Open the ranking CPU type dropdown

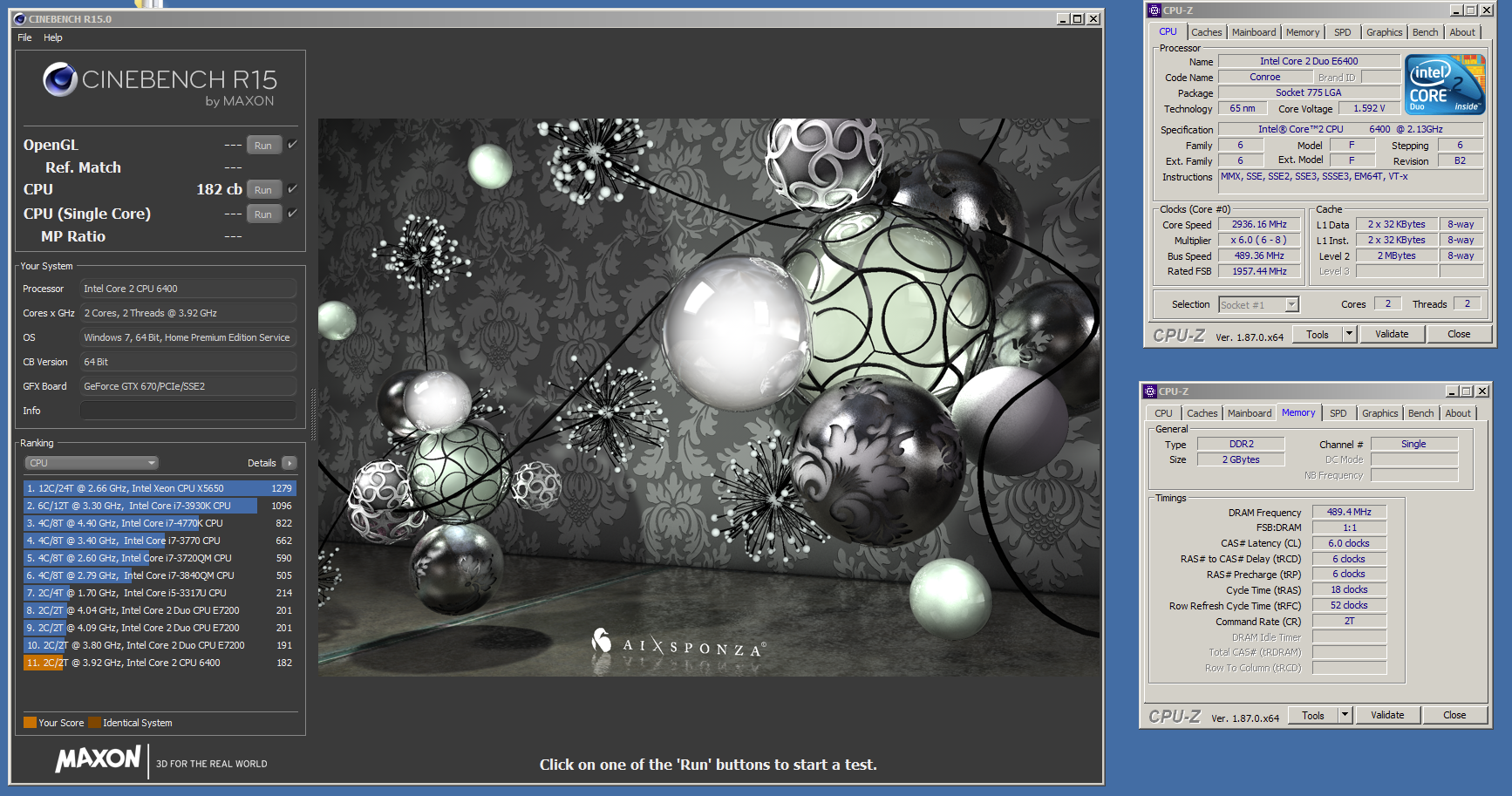[92, 463]
